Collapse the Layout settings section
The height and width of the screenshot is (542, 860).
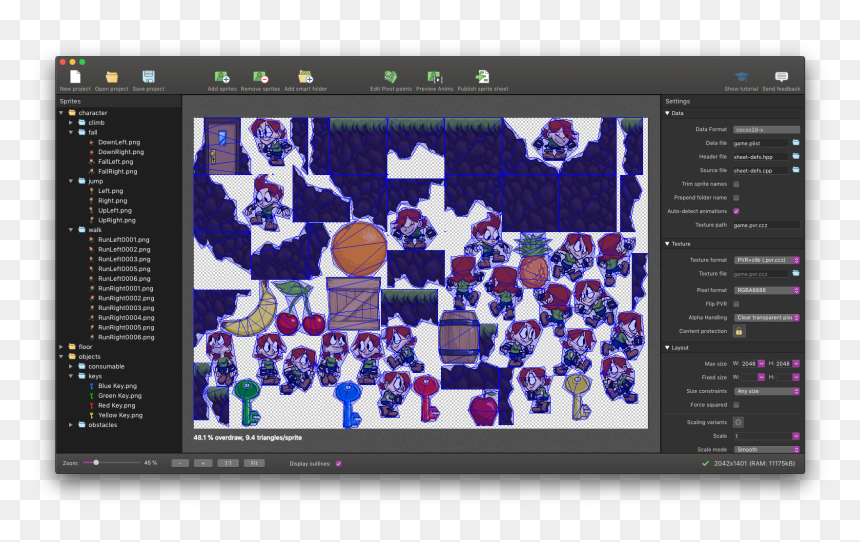tap(667, 348)
